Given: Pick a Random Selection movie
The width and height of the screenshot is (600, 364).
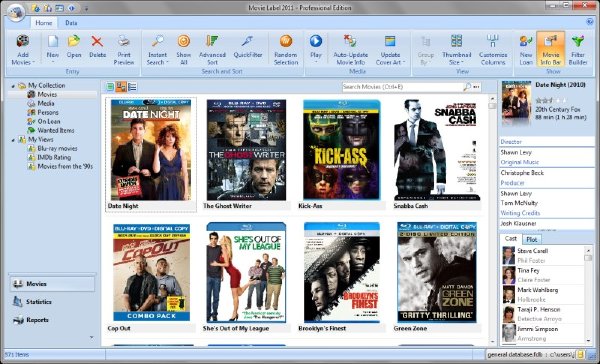Looking at the screenshot, I should 285,50.
